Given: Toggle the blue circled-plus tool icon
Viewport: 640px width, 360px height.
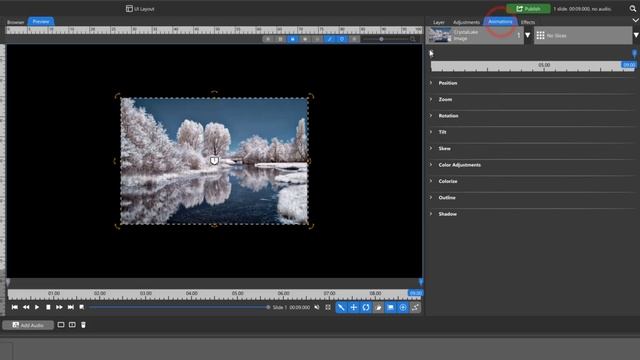Looking at the screenshot, I should click(403, 307).
